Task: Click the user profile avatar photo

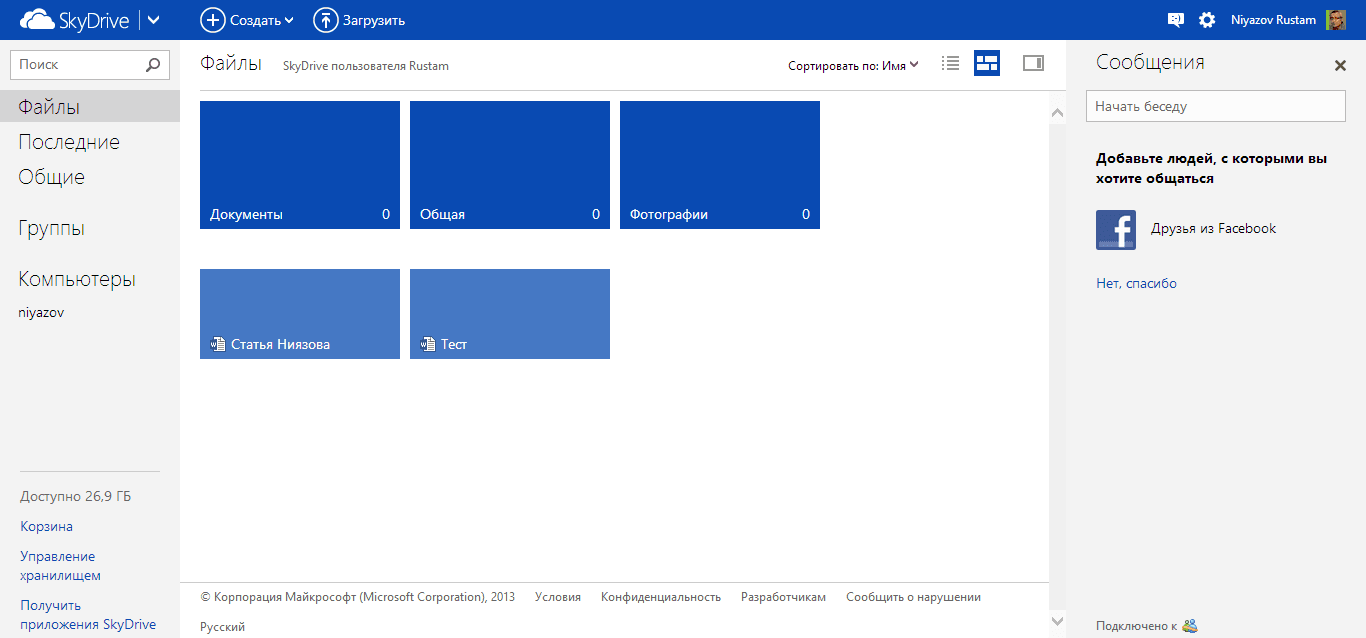Action: click(x=1336, y=19)
